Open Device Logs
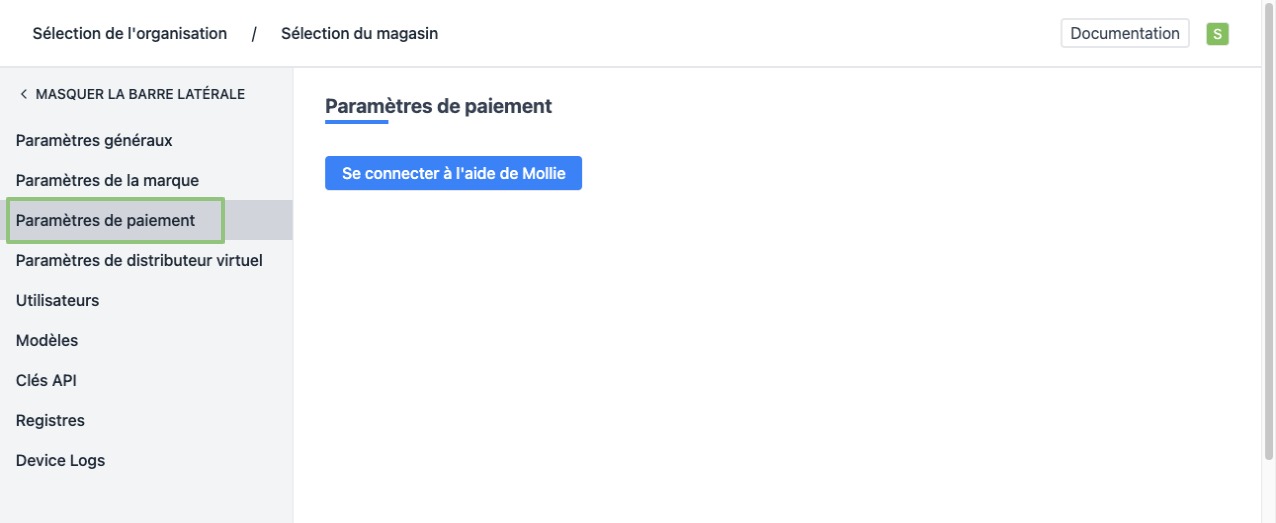Screen dimensions: 1276x523 click(x=60, y=461)
